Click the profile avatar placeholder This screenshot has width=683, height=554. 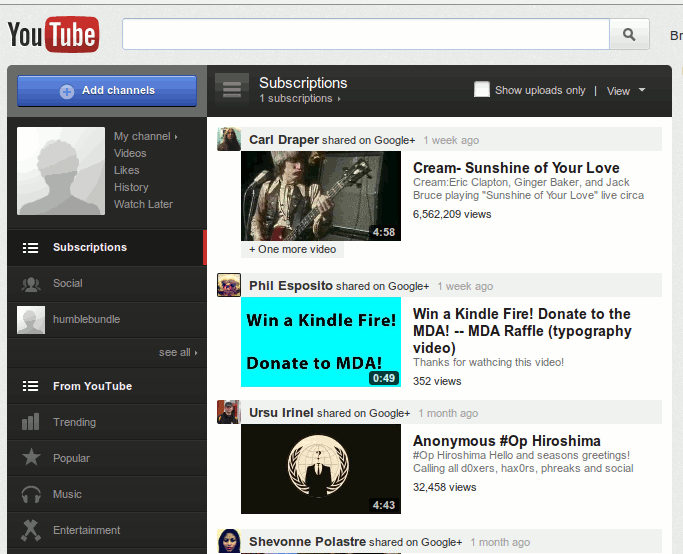61,171
